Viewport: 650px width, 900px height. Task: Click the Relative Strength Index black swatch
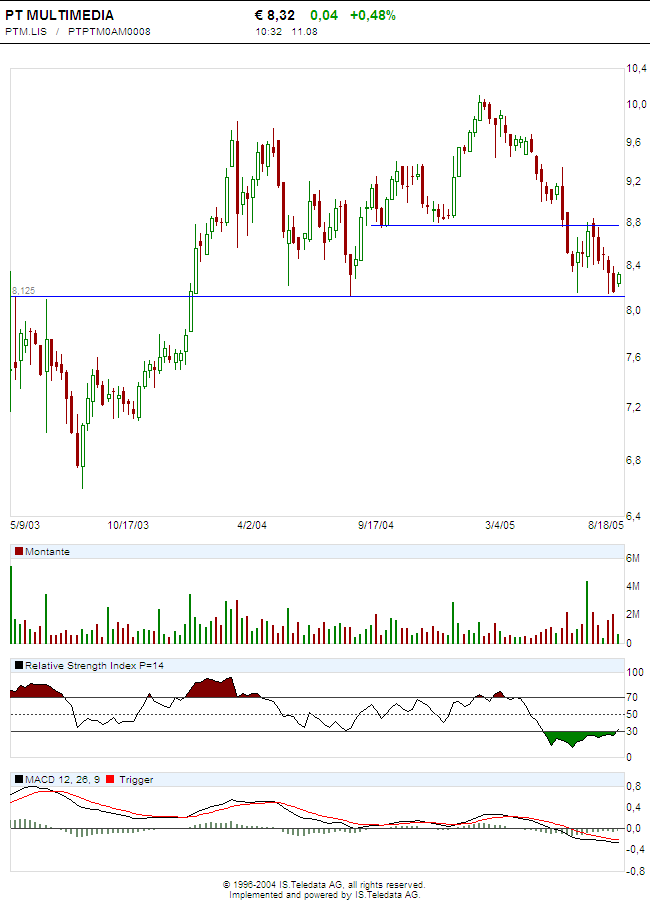point(19,665)
